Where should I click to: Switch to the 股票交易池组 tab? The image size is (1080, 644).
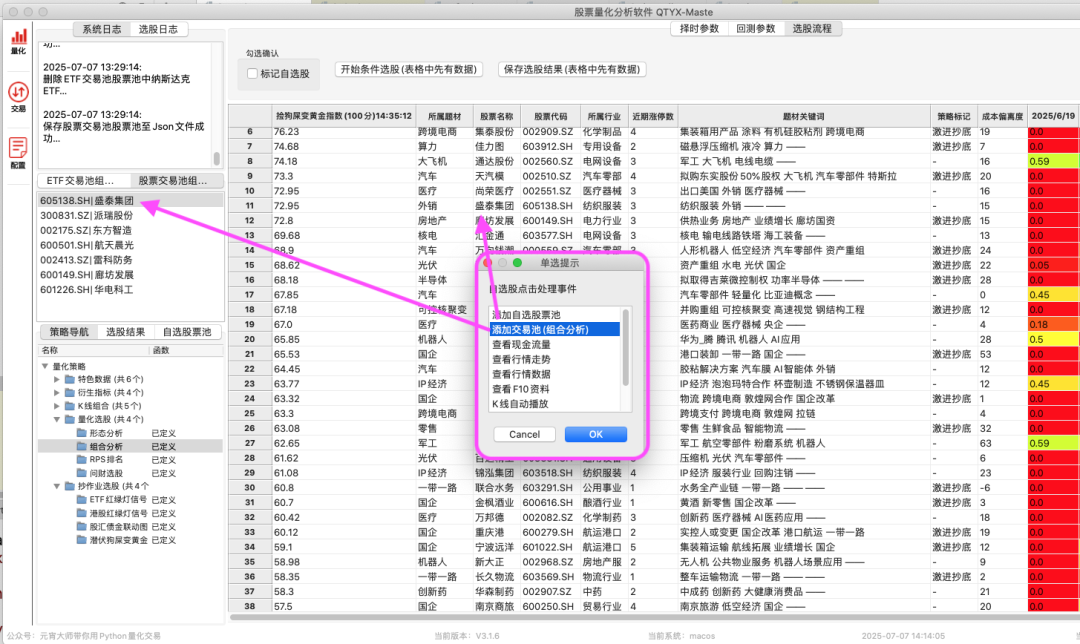176,180
